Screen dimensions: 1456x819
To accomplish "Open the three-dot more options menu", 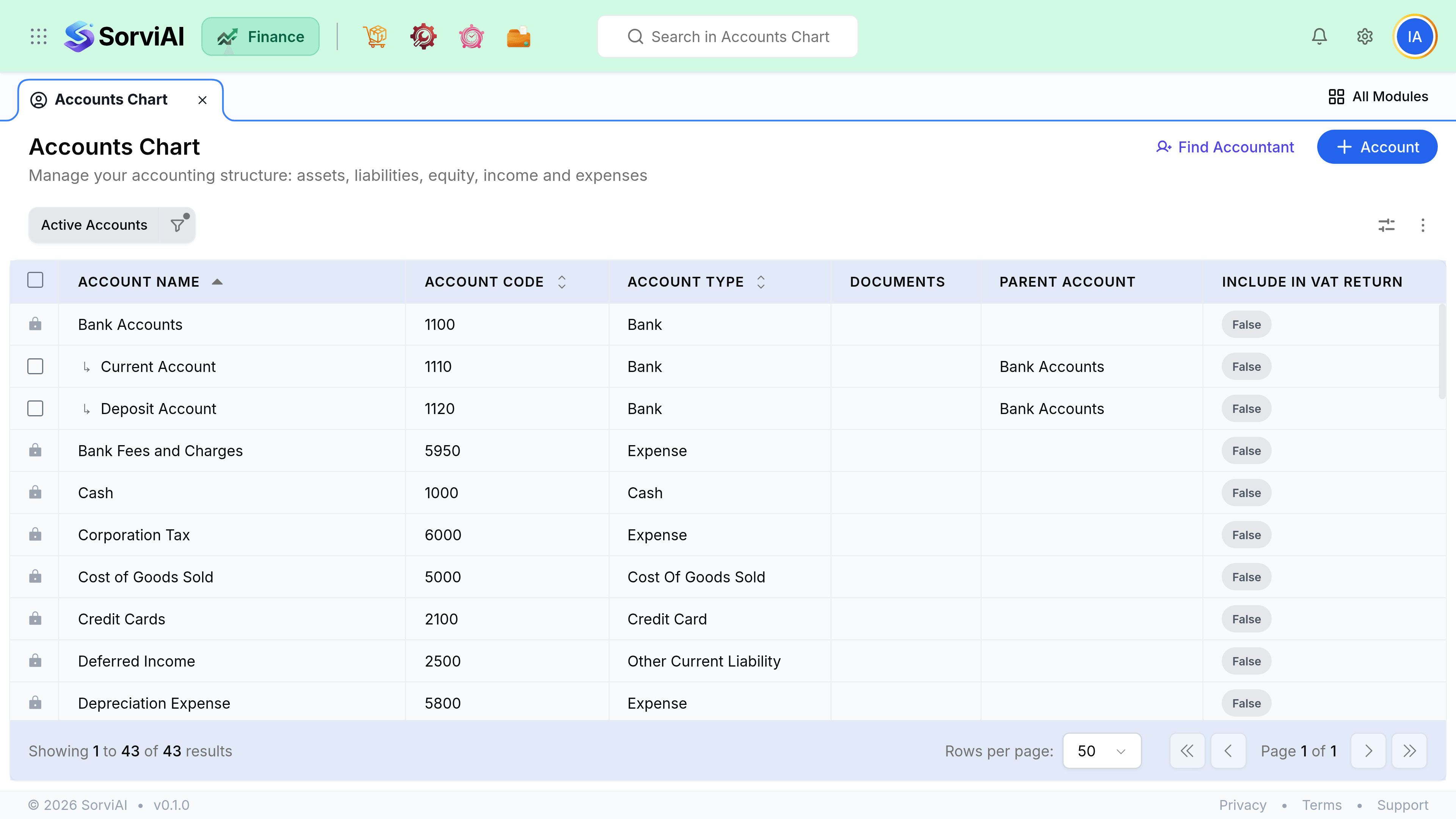I will (1423, 226).
